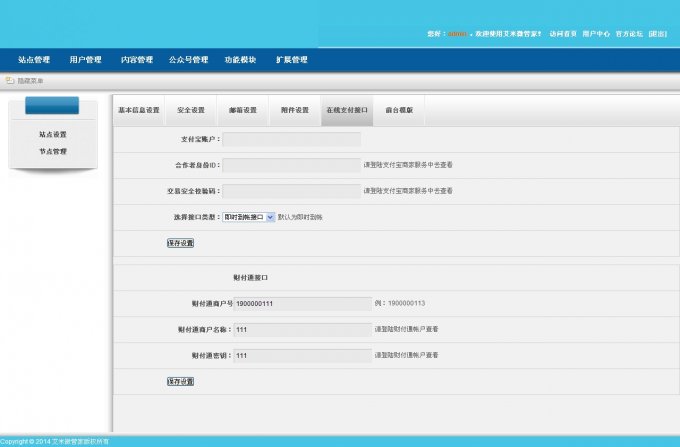
Task: Switch to the 基本信息设置 tab
Action: [x=139, y=110]
